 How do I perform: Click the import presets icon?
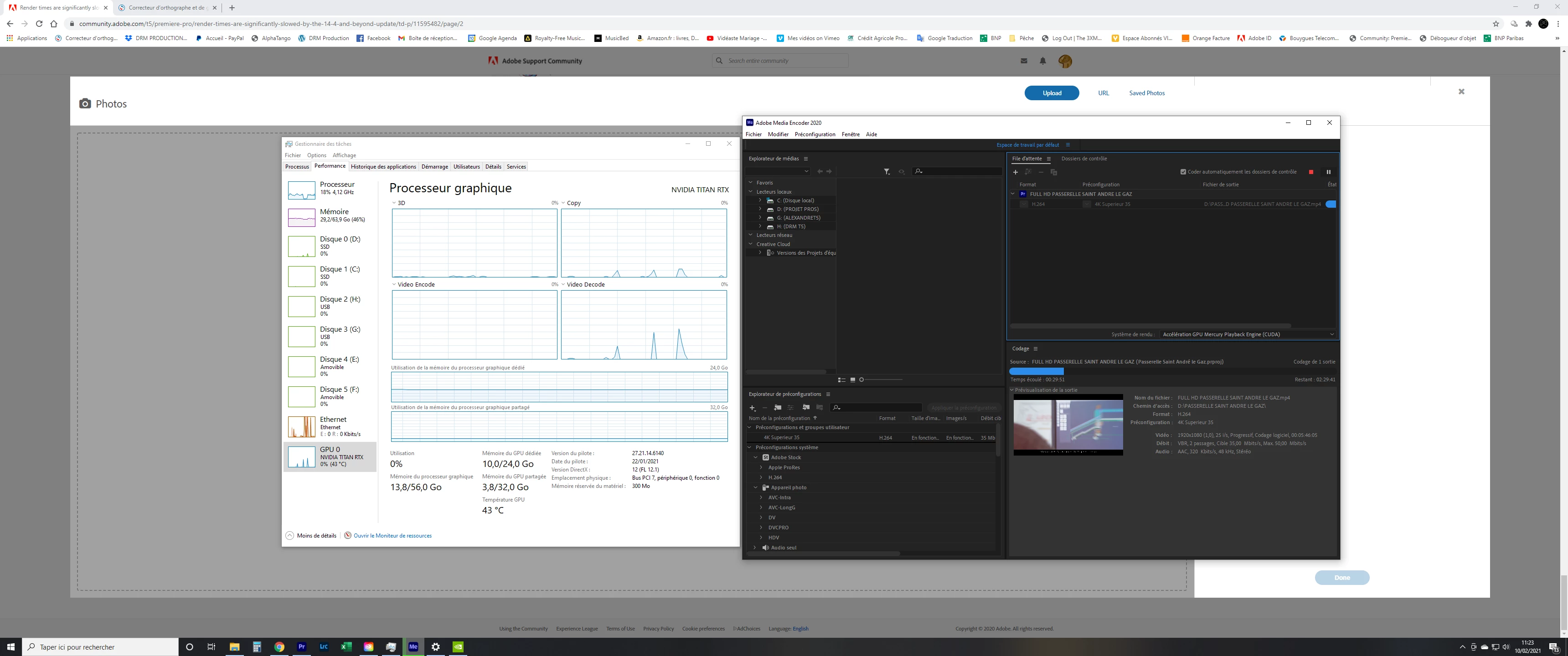pos(806,408)
